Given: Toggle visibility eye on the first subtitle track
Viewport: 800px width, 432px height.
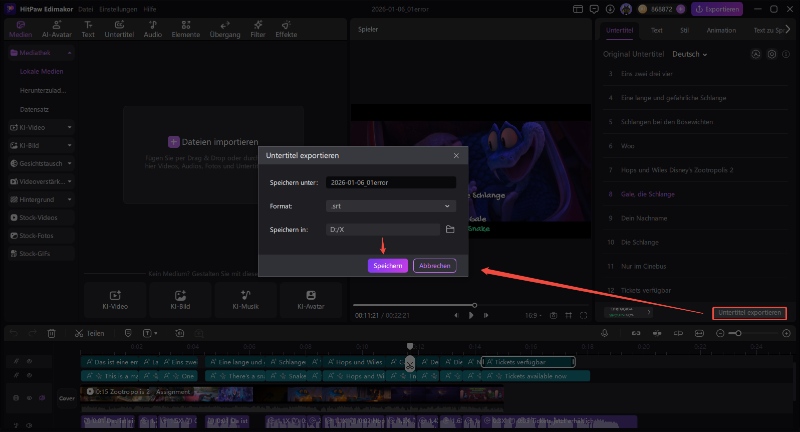Looking at the screenshot, I should tap(30, 361).
